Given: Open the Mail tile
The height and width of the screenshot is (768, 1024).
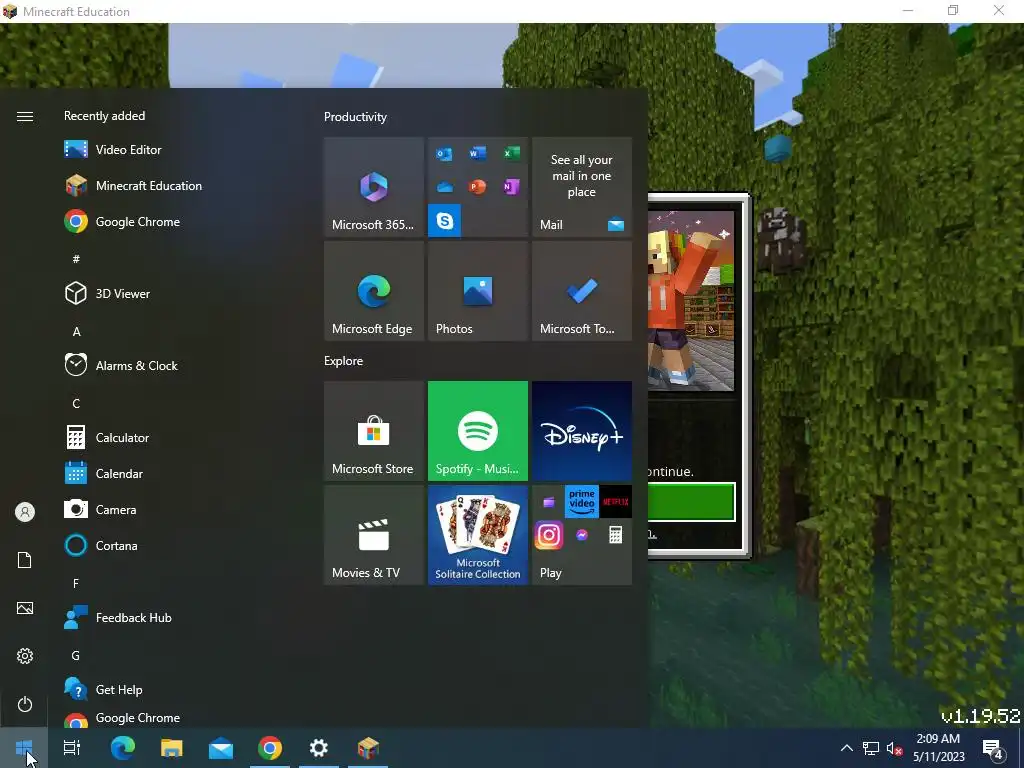Looking at the screenshot, I should tap(582, 187).
